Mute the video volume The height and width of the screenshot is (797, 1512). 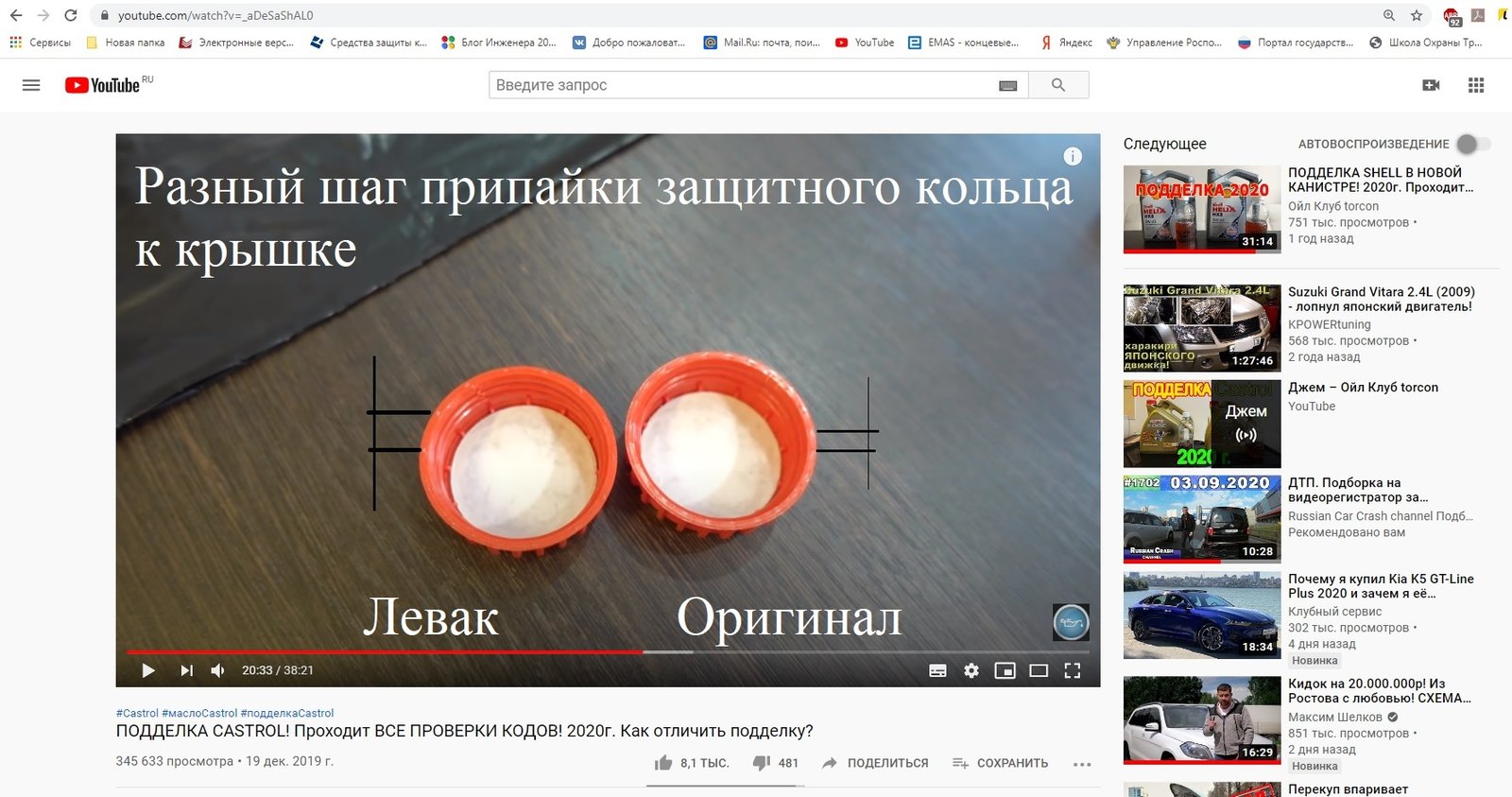click(218, 670)
